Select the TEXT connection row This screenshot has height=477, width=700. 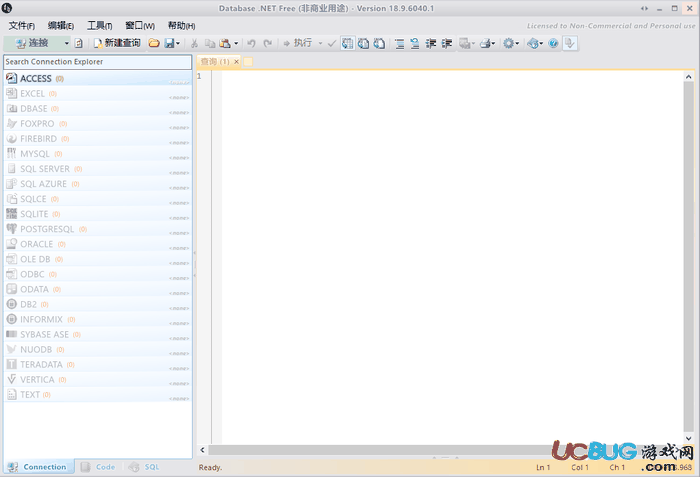pos(98,395)
